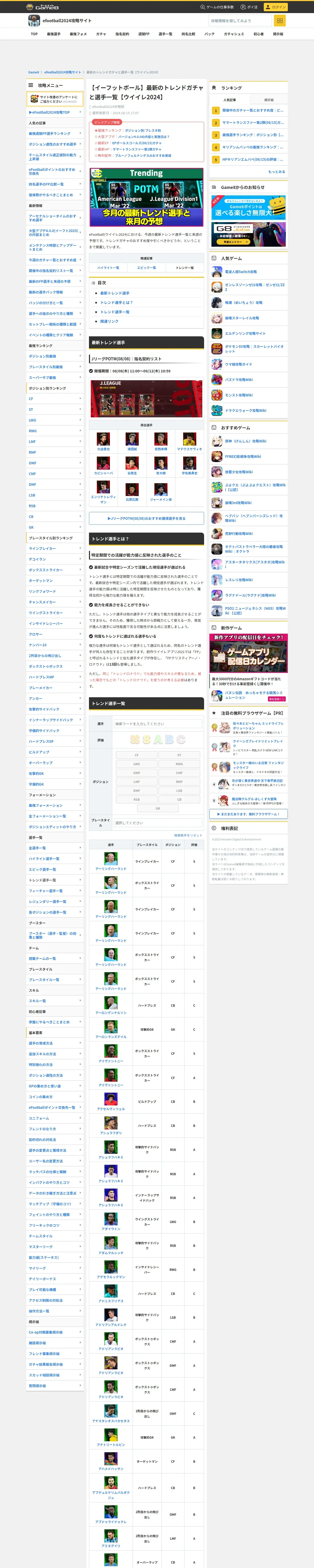Open the ゲームアプリ配信日カレンダー banner
The width and height of the screenshot is (314, 1568).
point(249,653)
